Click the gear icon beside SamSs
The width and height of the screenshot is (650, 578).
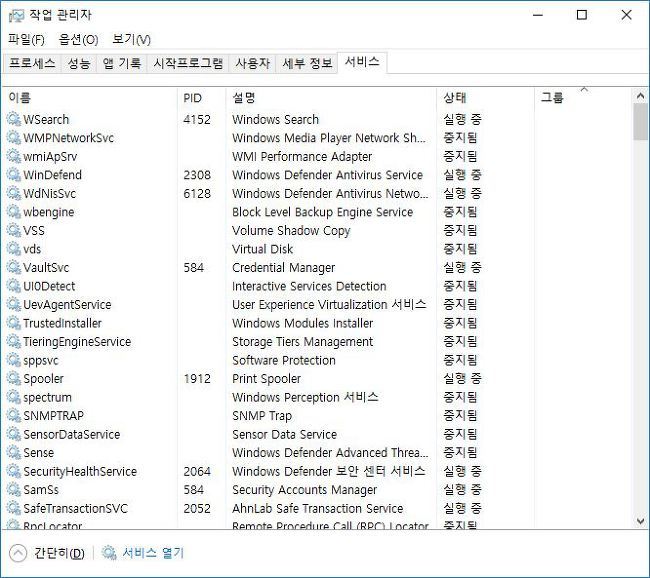(x=14, y=490)
